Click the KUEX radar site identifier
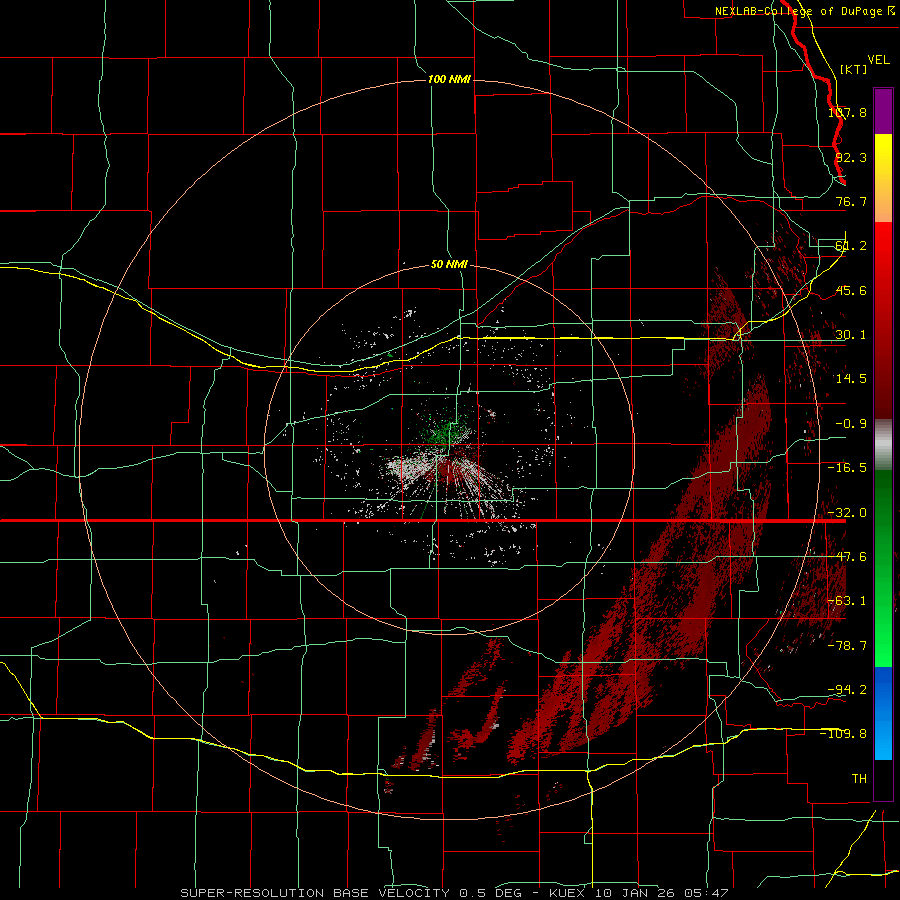 click(566, 893)
